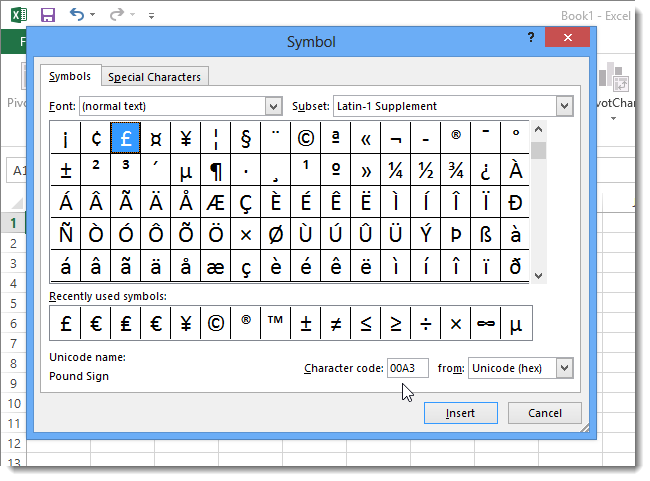The image size is (650, 481).
Task: Expand the Subset dropdown list
Action: pos(565,106)
